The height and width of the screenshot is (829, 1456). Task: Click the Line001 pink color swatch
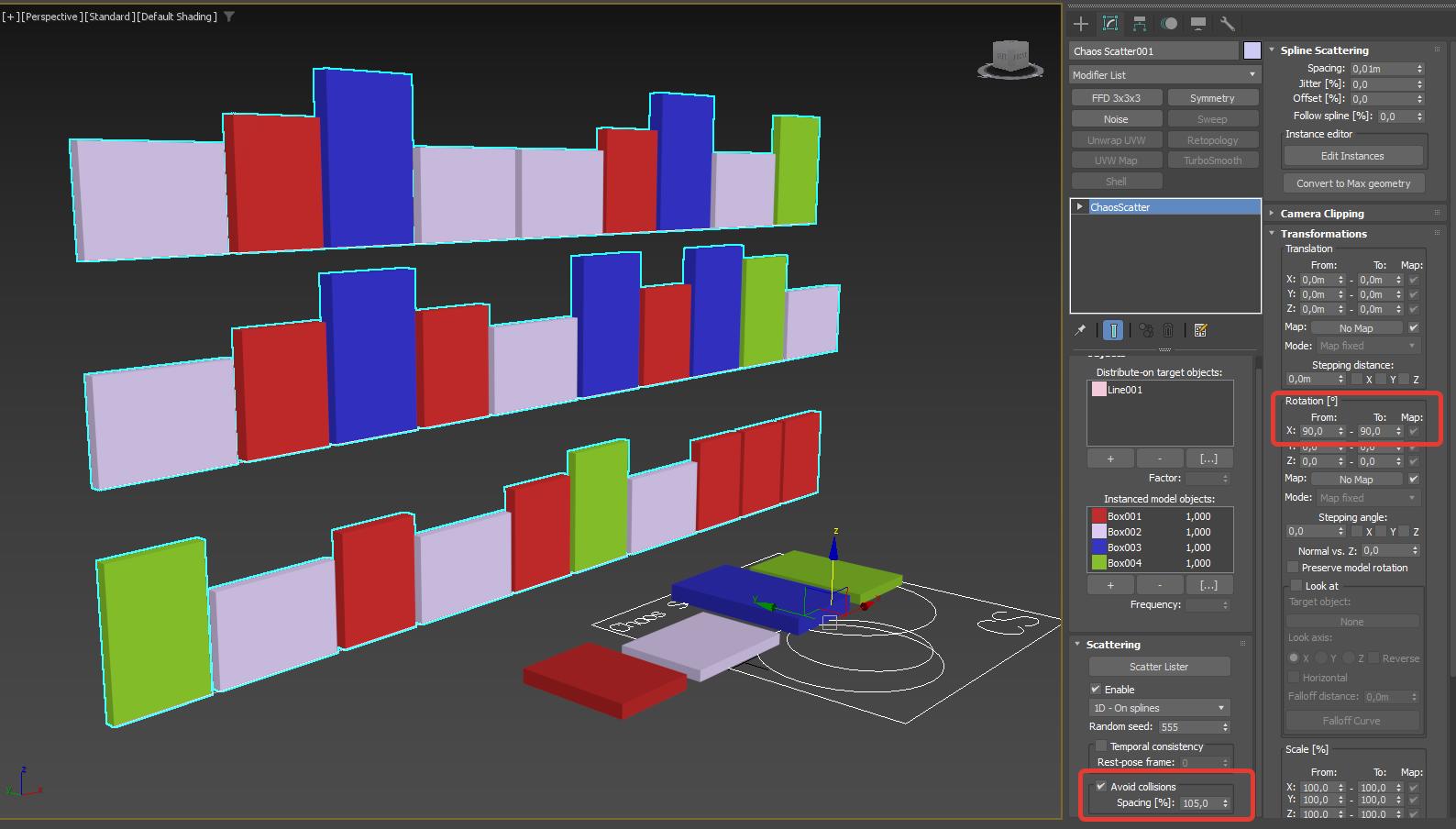coord(1098,390)
